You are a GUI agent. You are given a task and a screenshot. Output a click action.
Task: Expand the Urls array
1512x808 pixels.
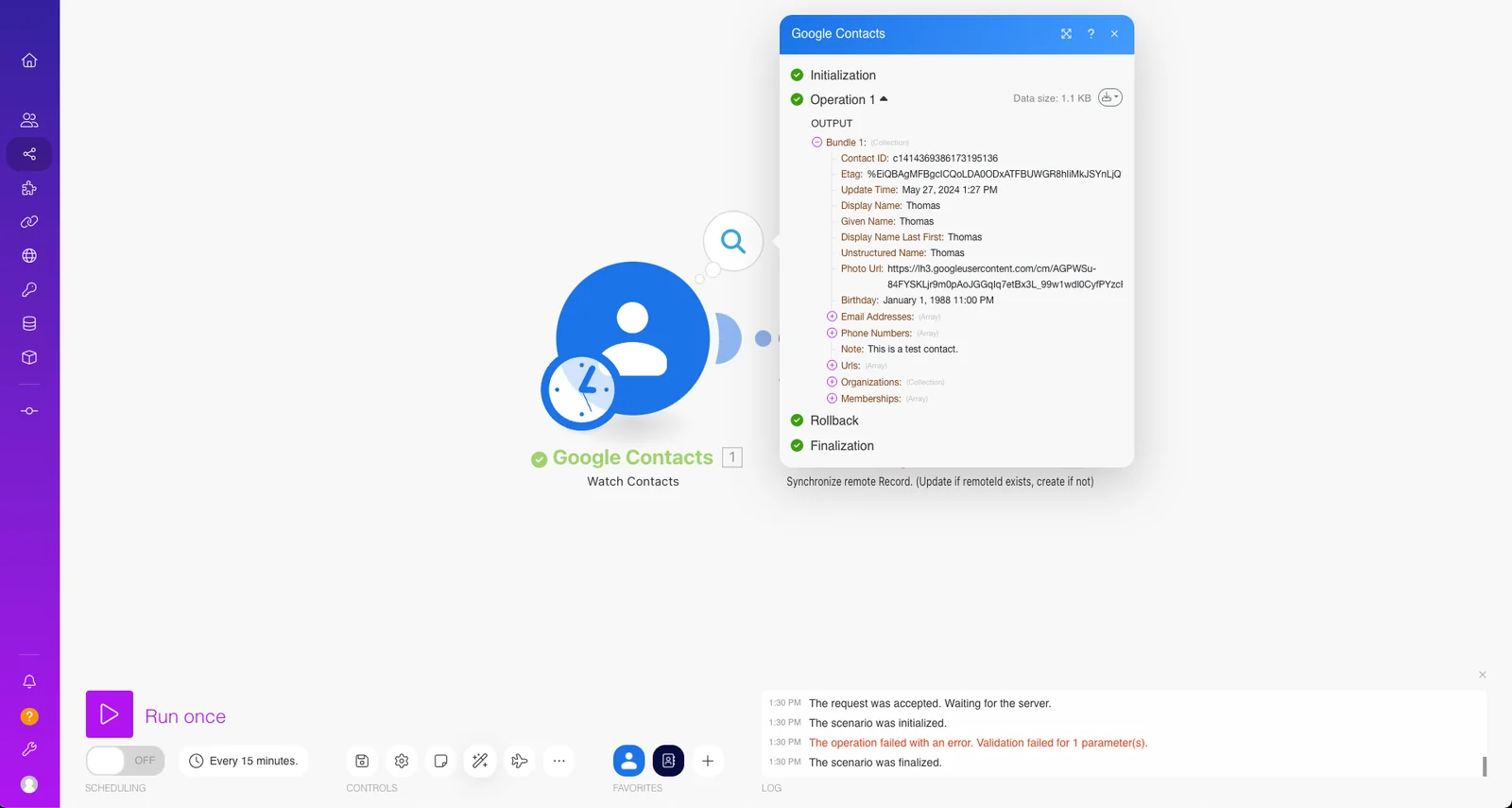(833, 366)
